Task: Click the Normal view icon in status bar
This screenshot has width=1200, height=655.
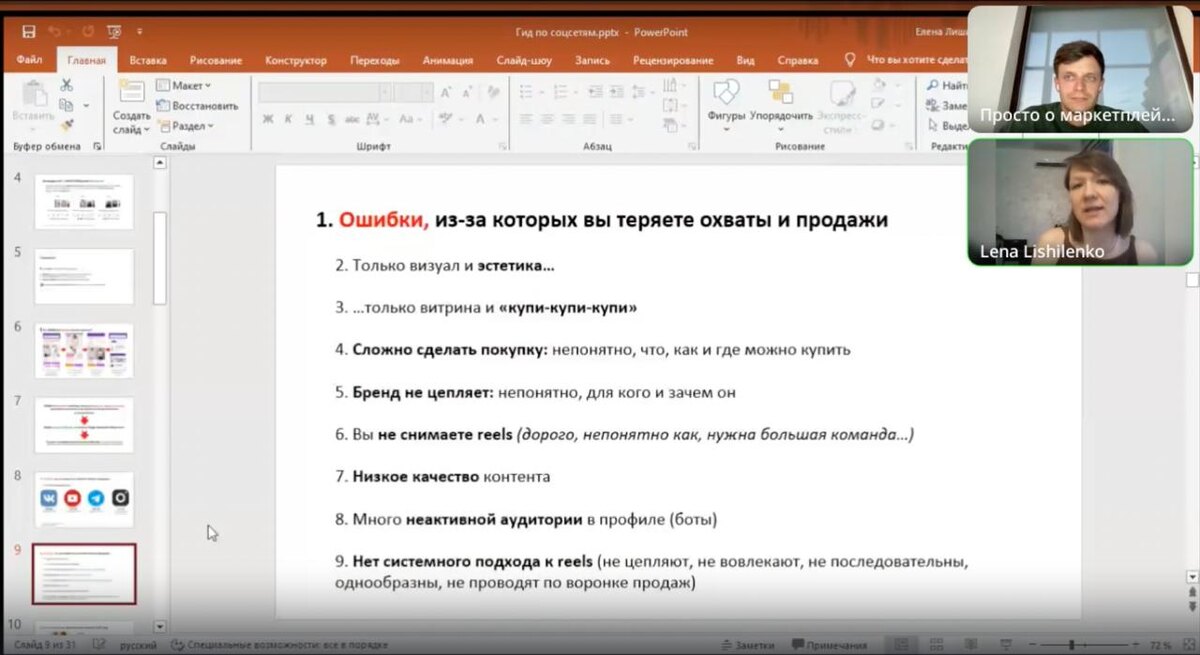Action: tap(902, 645)
